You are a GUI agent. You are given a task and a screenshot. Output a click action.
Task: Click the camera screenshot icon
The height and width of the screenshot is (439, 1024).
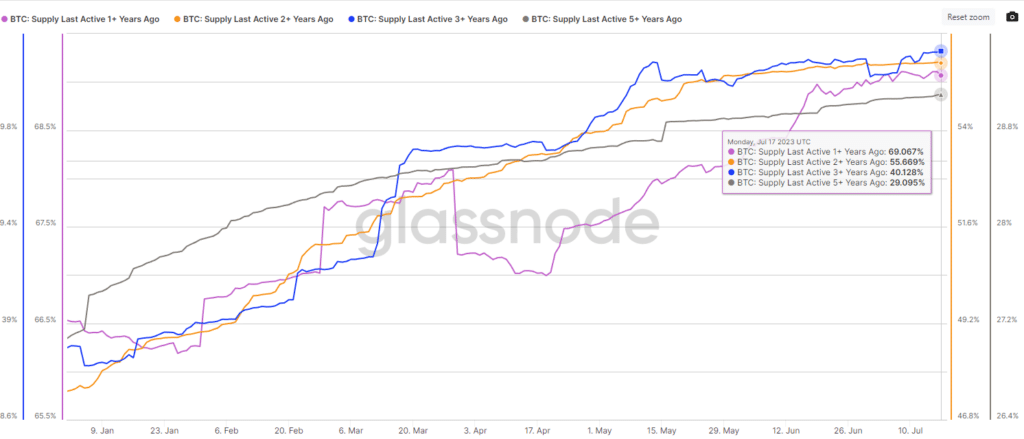1011,17
